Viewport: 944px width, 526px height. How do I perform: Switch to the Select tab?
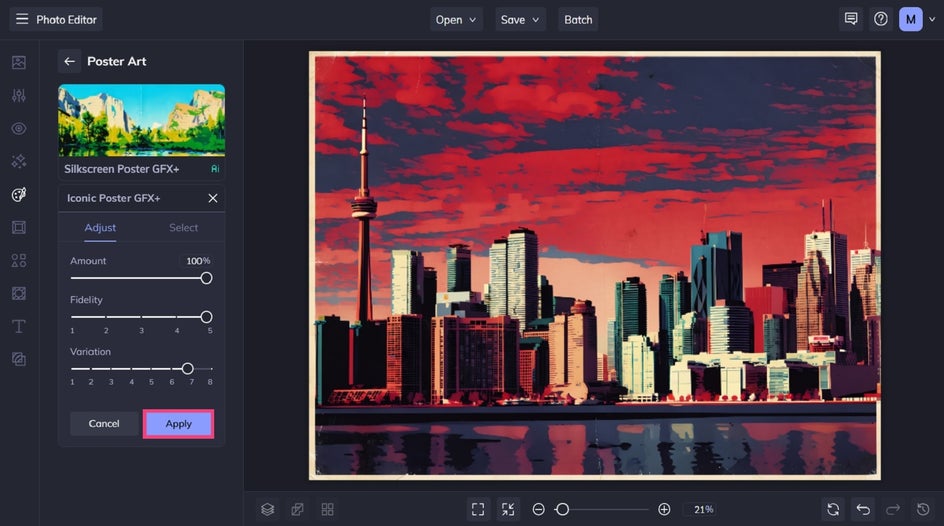(183, 227)
